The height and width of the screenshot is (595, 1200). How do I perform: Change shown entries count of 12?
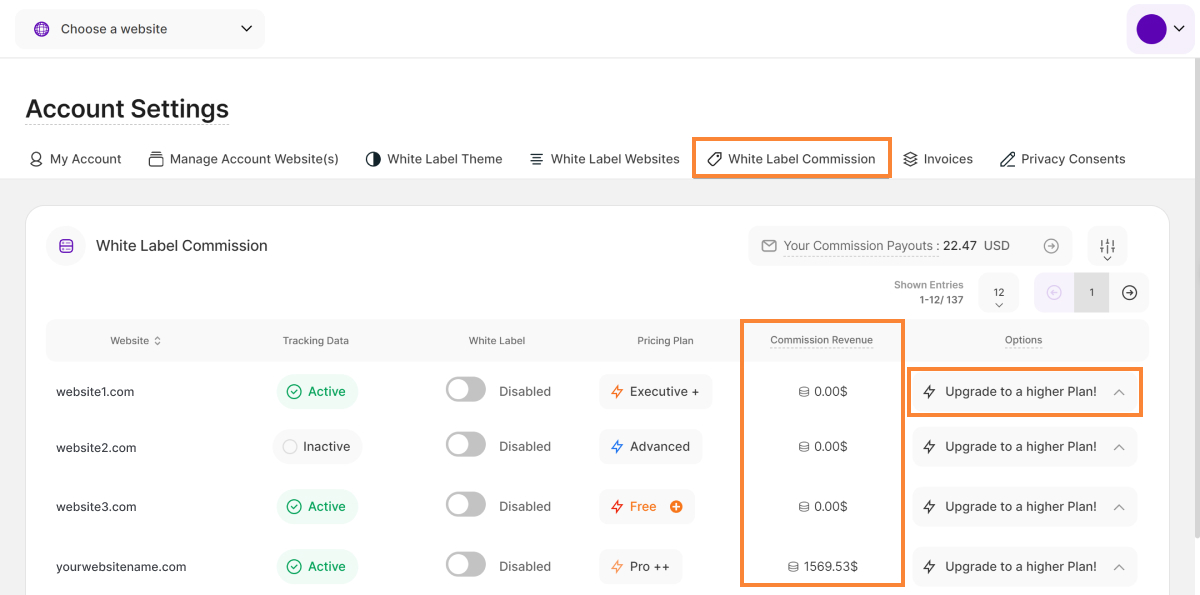(998, 293)
